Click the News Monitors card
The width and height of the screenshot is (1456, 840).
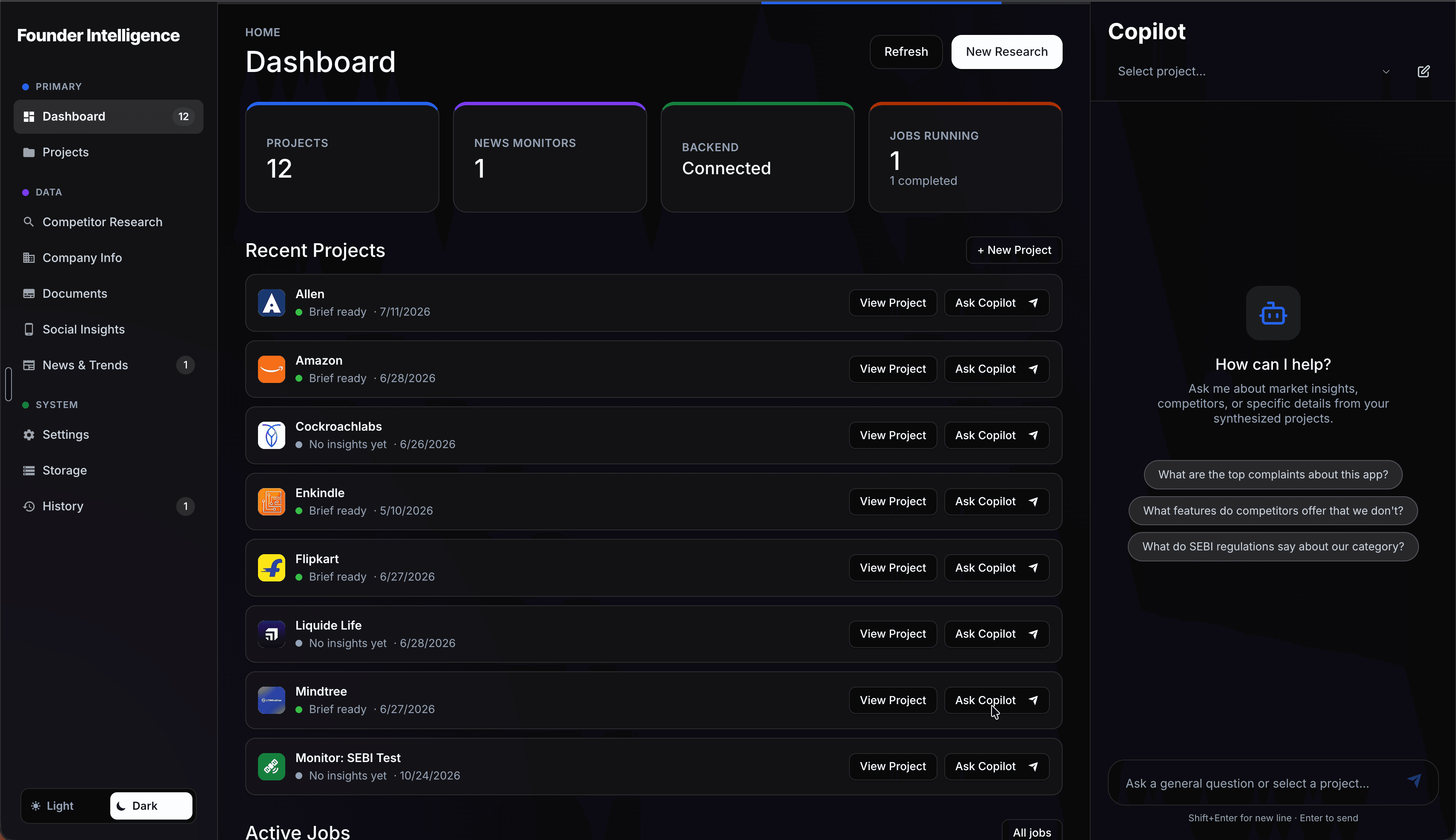[550, 158]
